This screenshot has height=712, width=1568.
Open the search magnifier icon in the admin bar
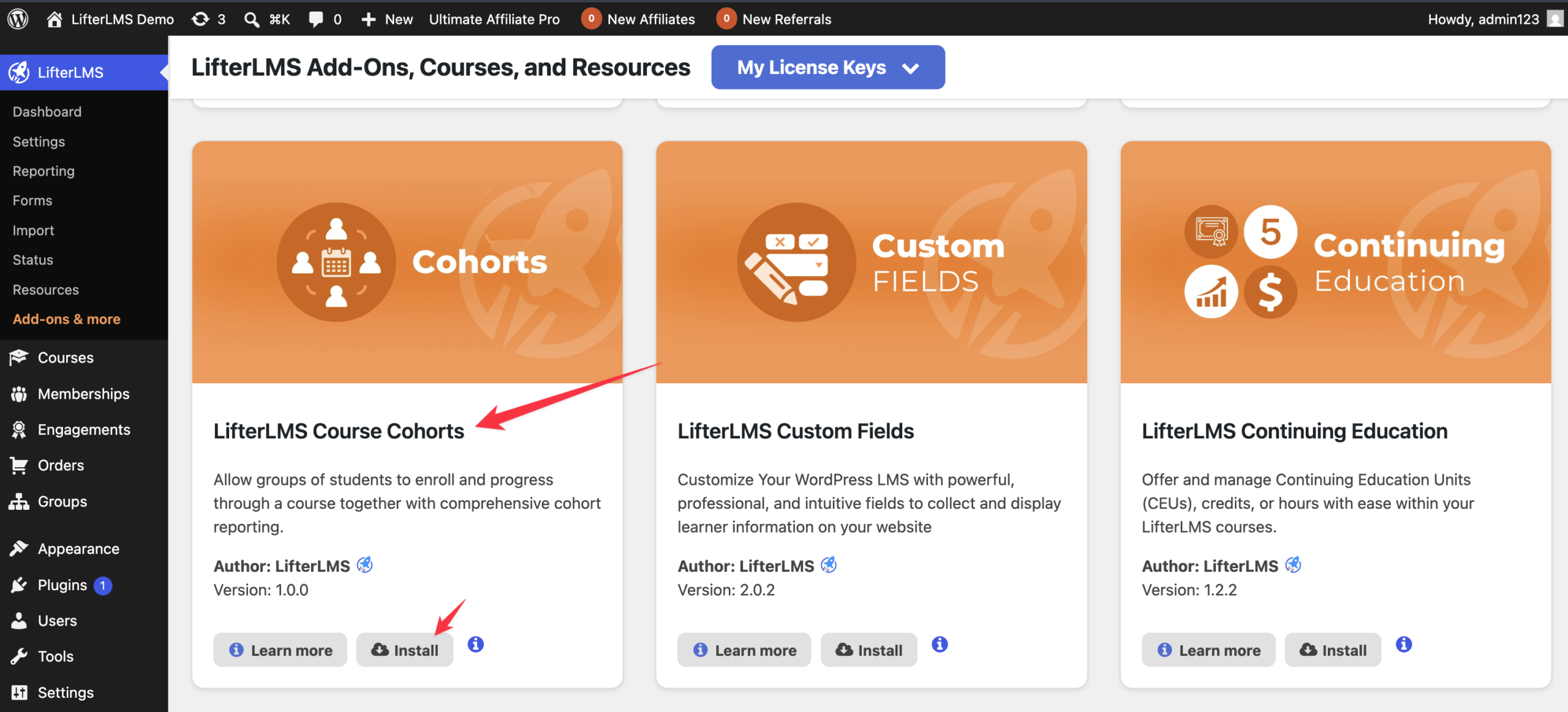[x=251, y=20]
